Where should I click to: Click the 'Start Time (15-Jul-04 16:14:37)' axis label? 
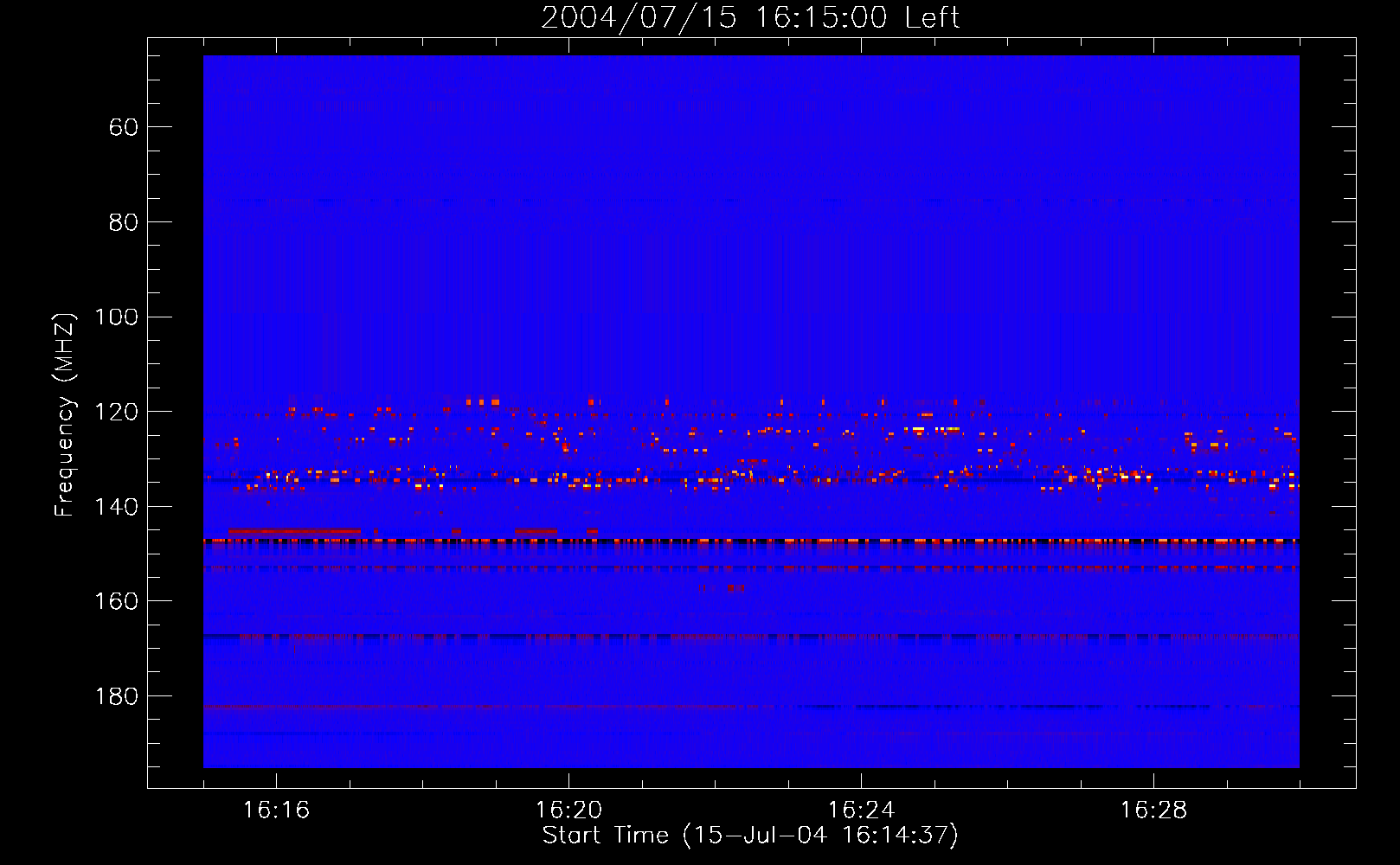coord(750,835)
